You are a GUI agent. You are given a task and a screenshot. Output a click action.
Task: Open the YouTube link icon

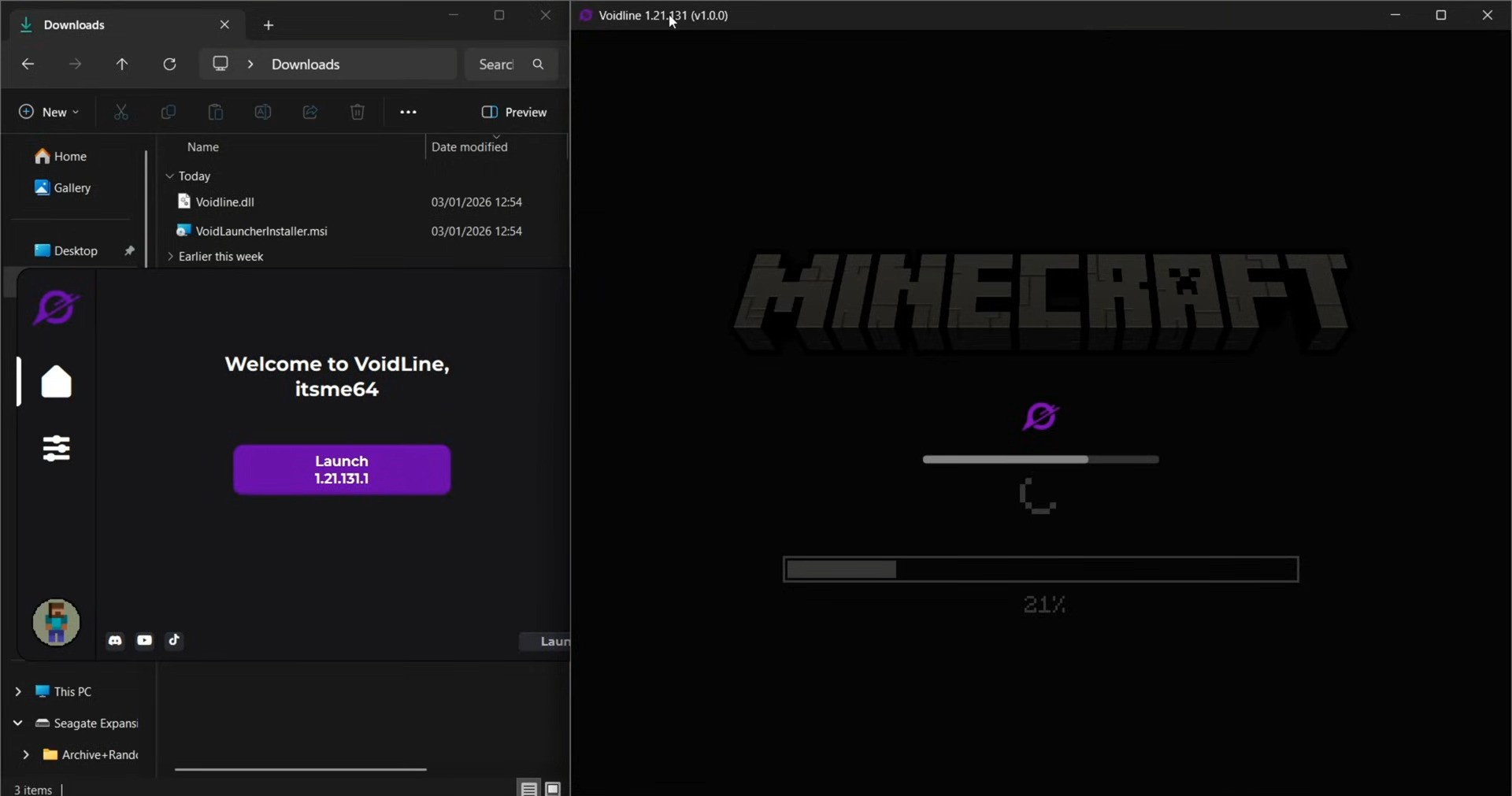click(145, 640)
